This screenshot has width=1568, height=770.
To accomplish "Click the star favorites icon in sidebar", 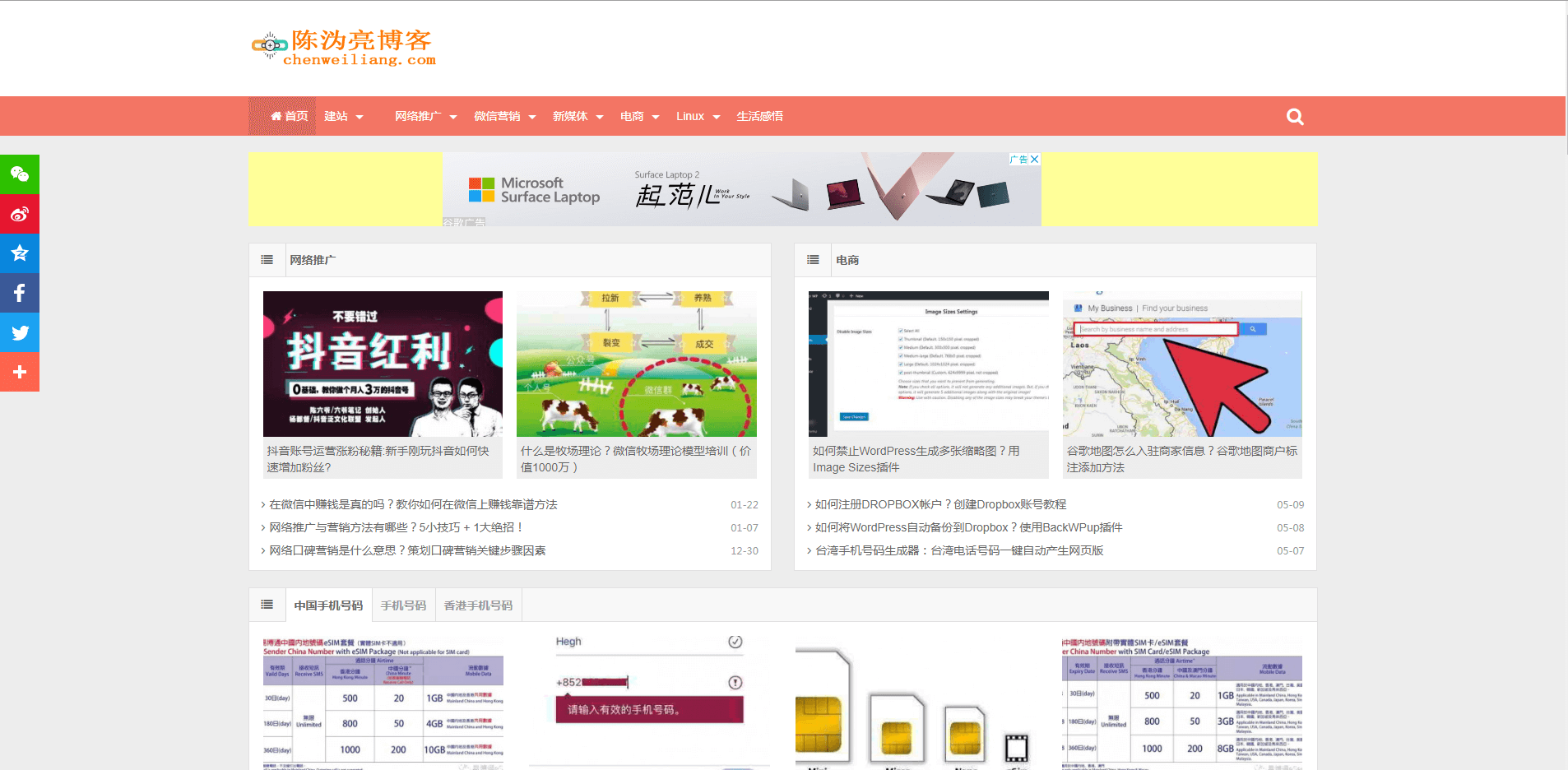I will (x=20, y=253).
